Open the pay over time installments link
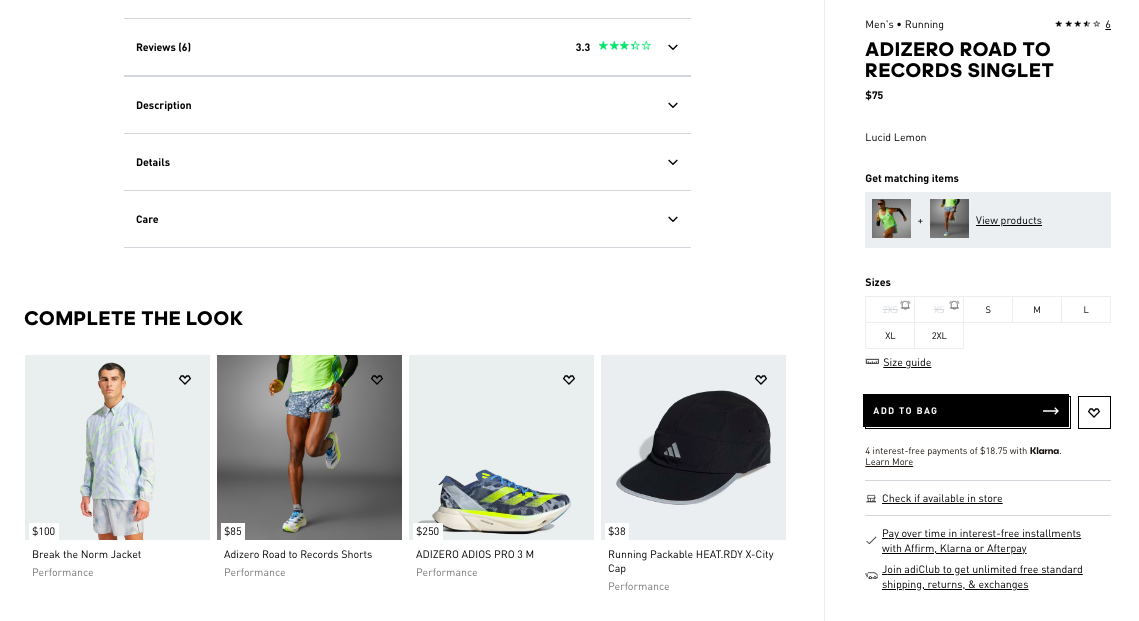Image resolution: width=1139 pixels, height=621 pixels. pos(981,541)
